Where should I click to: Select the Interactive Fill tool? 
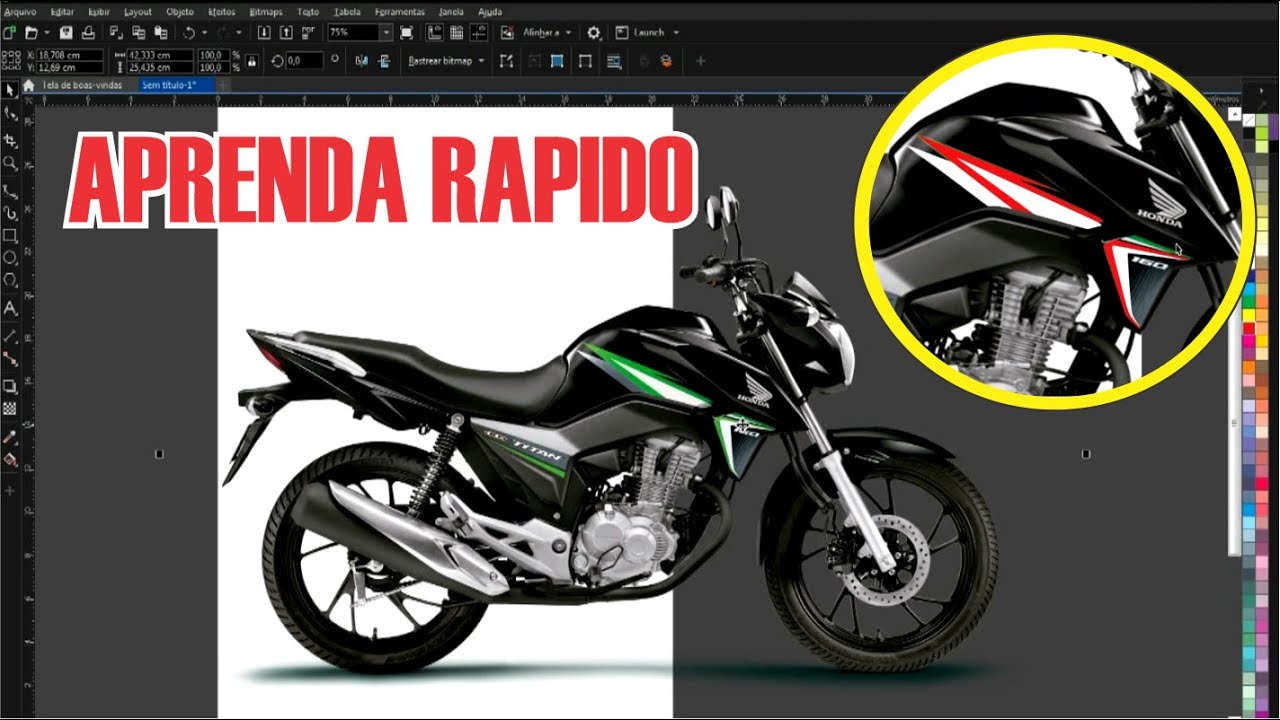coord(10,461)
